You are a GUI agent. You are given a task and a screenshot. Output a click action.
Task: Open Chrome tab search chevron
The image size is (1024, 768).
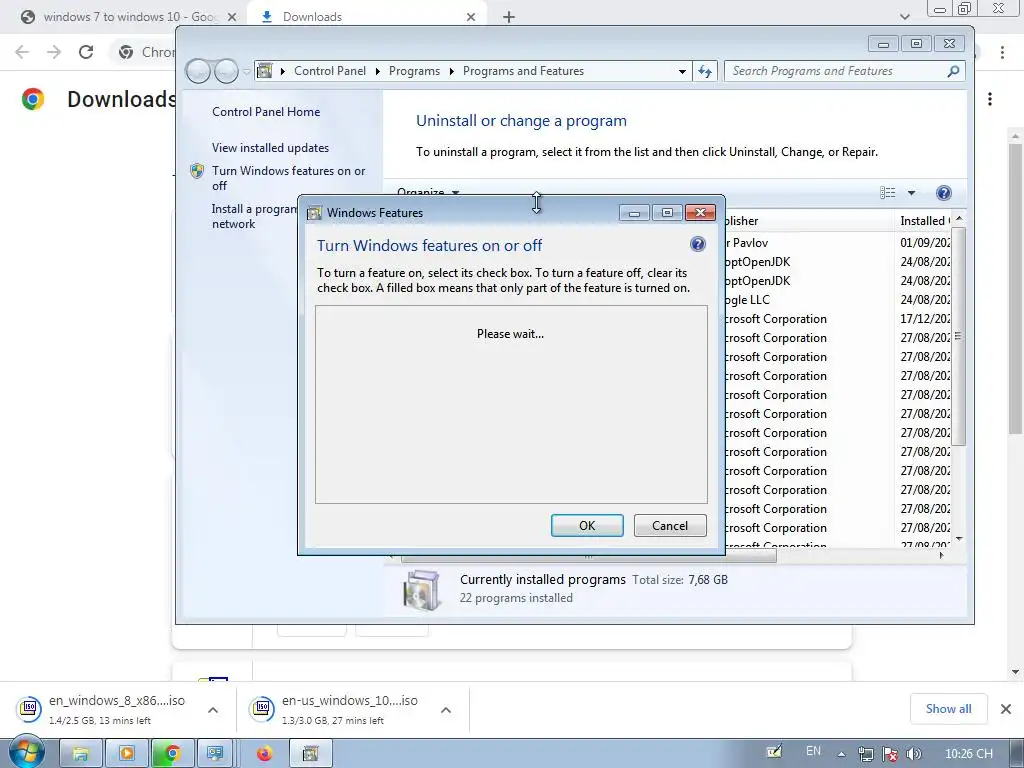pyautogui.click(x=904, y=16)
